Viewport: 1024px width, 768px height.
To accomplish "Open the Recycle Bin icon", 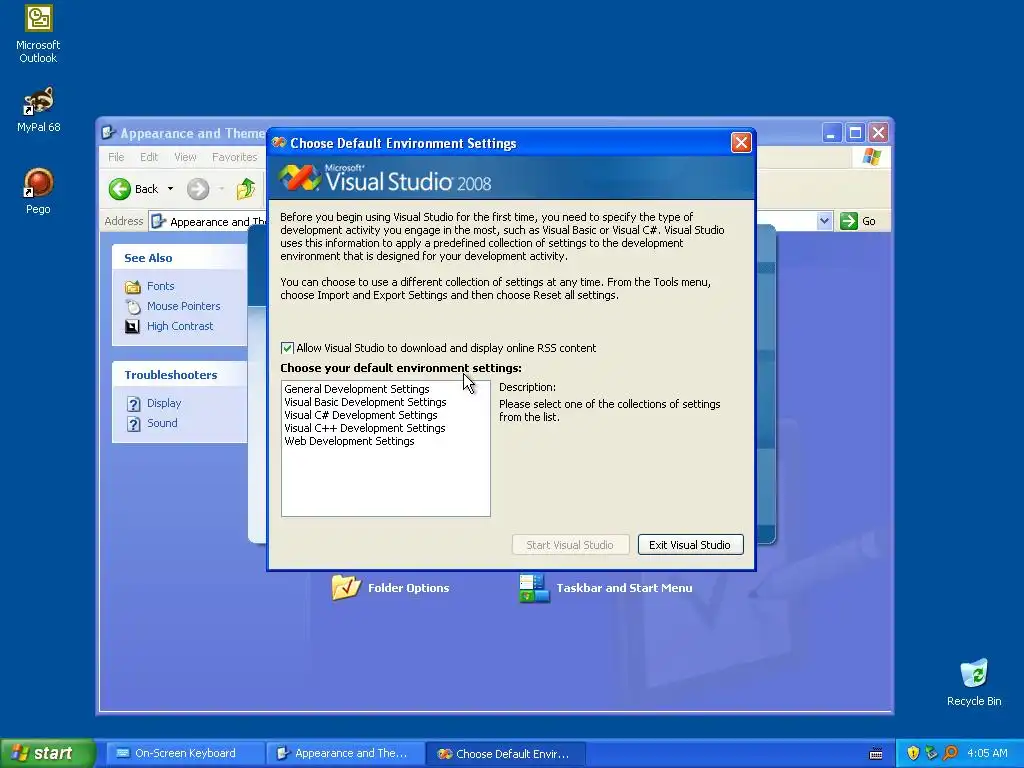I will [974, 682].
